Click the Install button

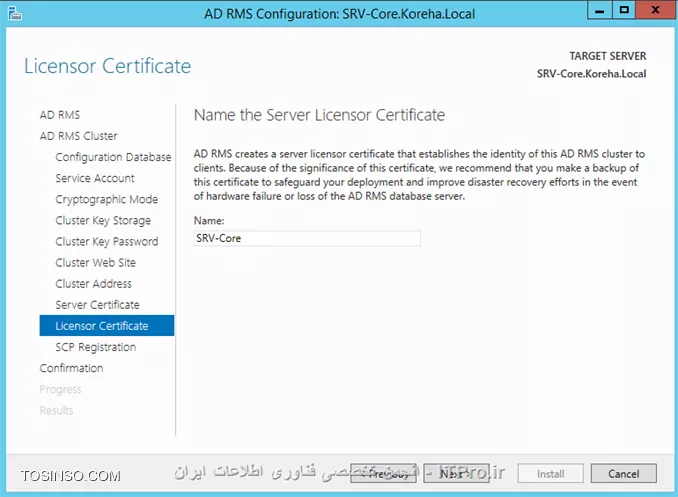pyautogui.click(x=550, y=474)
